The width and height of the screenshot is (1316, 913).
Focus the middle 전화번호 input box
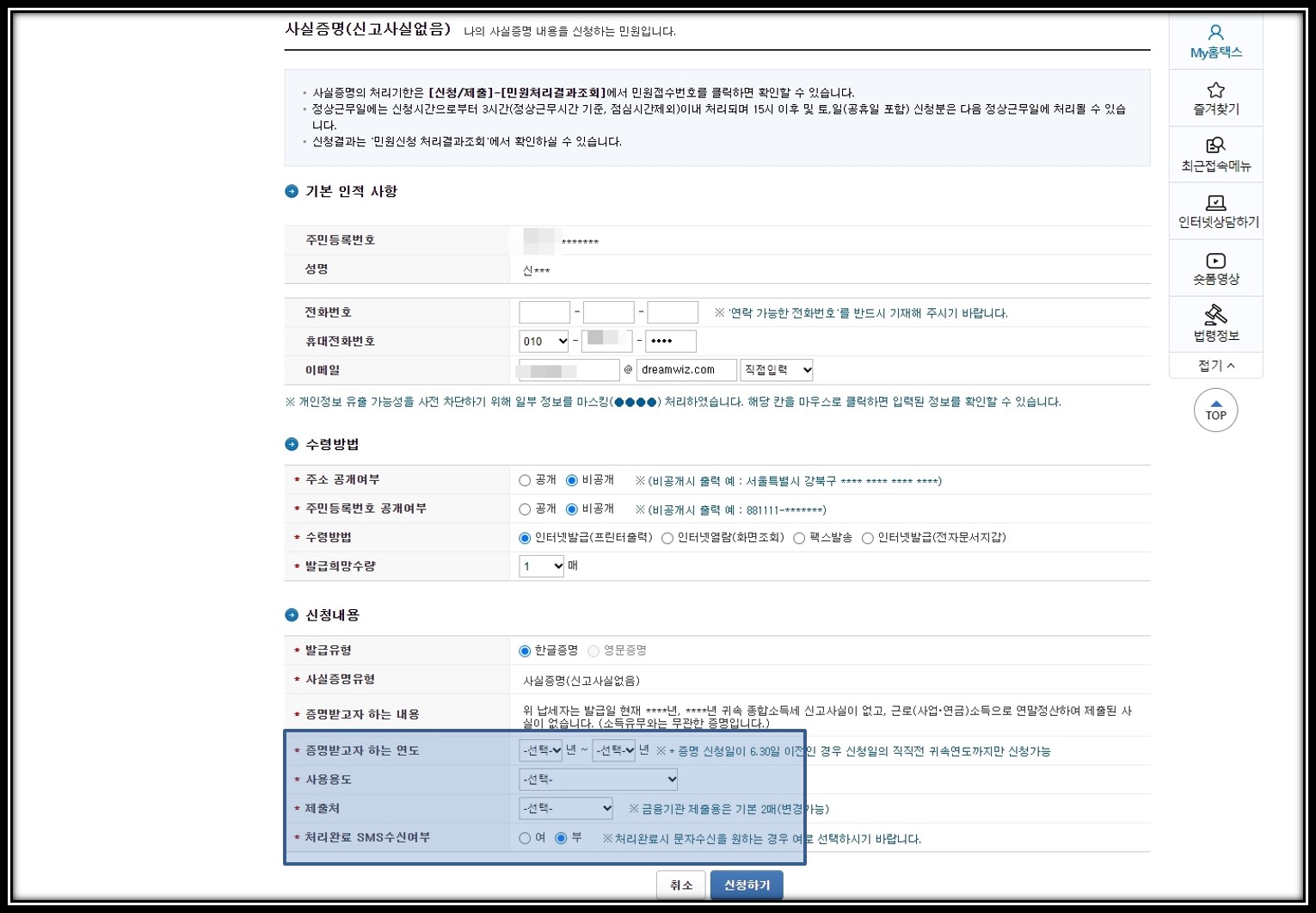(609, 312)
